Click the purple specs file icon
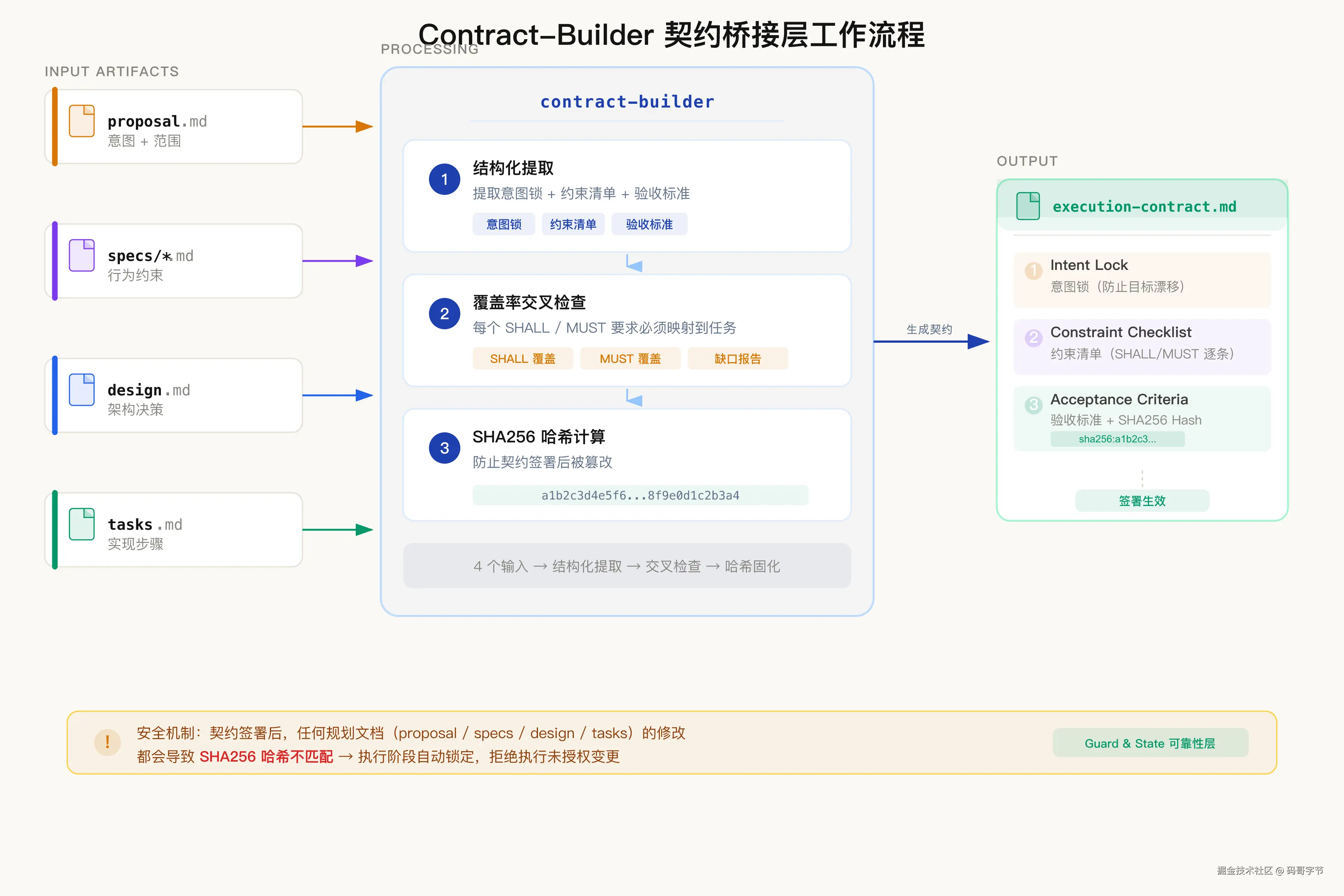This screenshot has height=896, width=1344. (x=82, y=255)
